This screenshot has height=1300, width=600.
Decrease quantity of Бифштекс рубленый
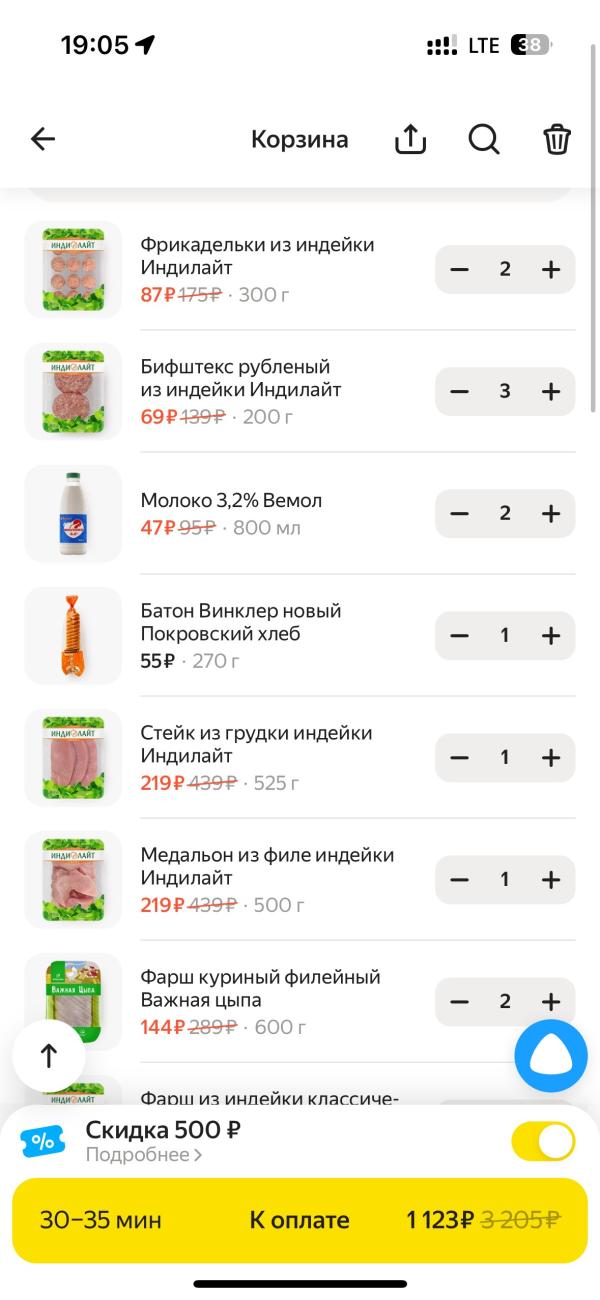(x=460, y=391)
